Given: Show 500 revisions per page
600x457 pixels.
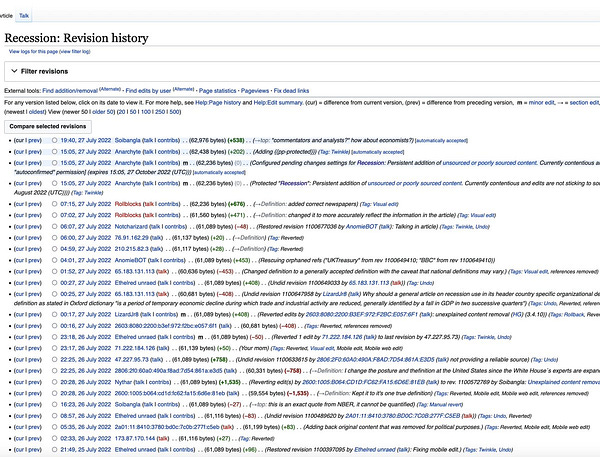Looking at the screenshot, I should (x=174, y=112).
